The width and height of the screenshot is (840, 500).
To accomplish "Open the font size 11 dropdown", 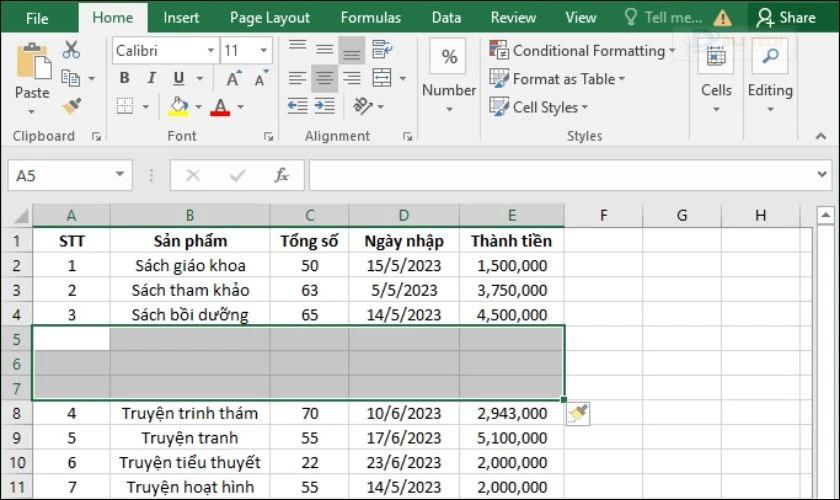I will coord(264,50).
